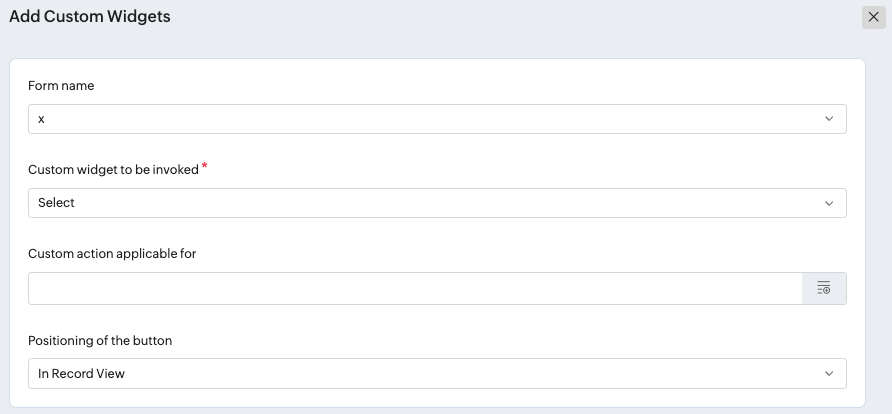Click gray button area around criteria icon

pos(824,288)
